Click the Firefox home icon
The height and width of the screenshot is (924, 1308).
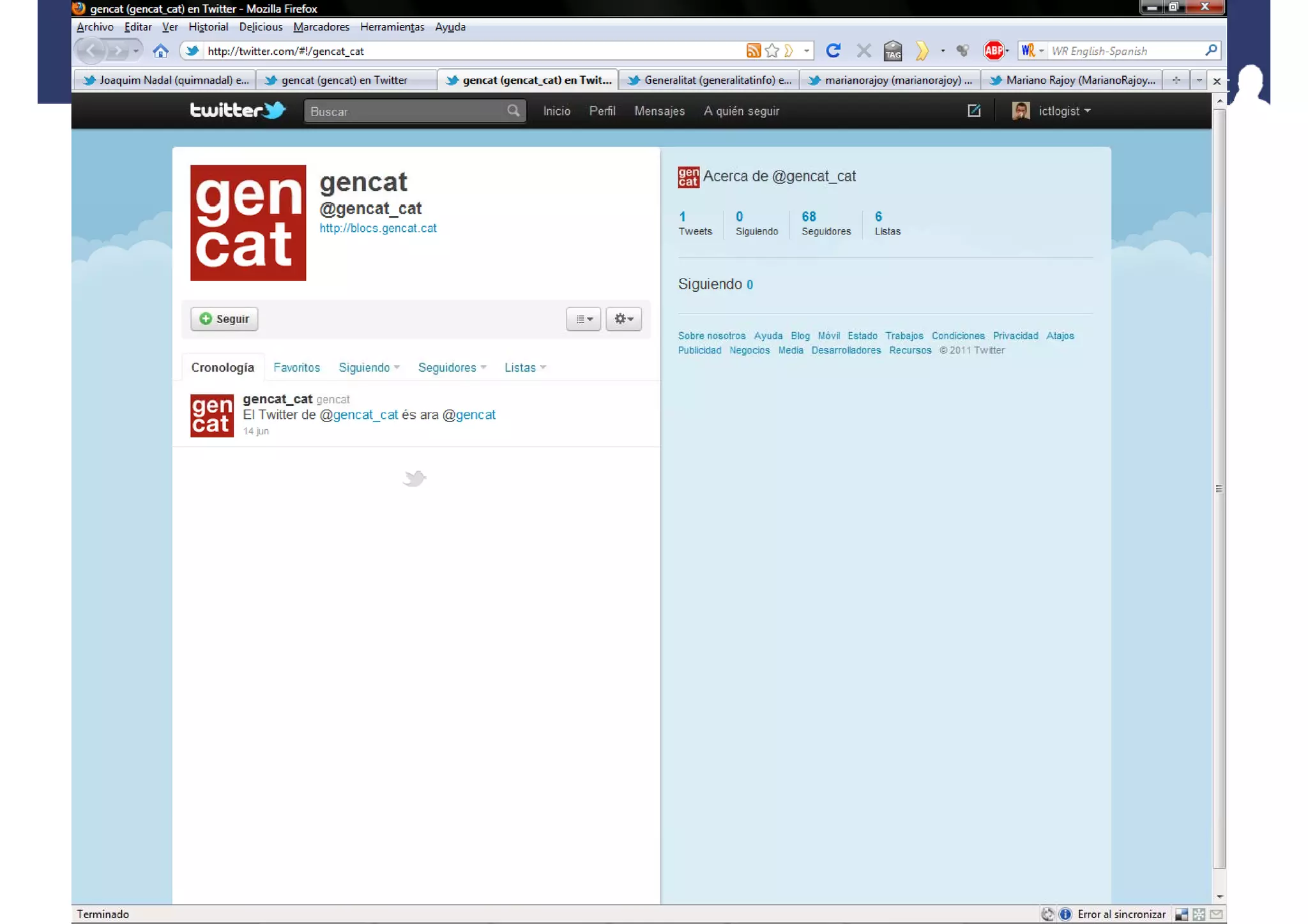160,51
